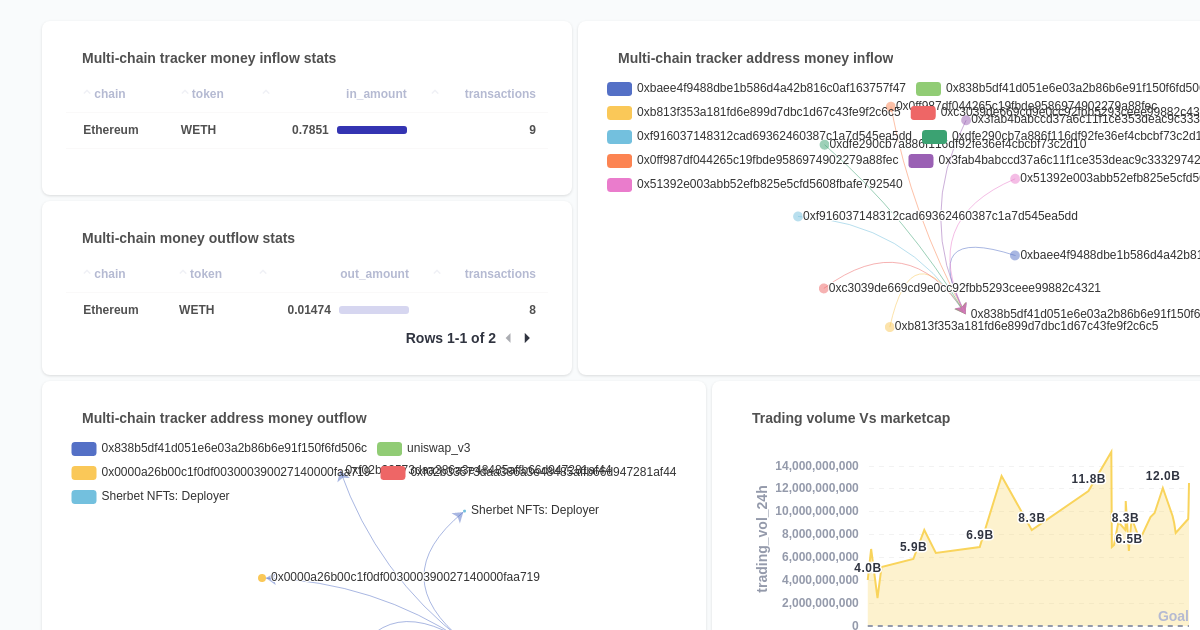
Task: Toggle visibility of Sherbet NFTs: Deployer legend entry
Action: point(84,497)
